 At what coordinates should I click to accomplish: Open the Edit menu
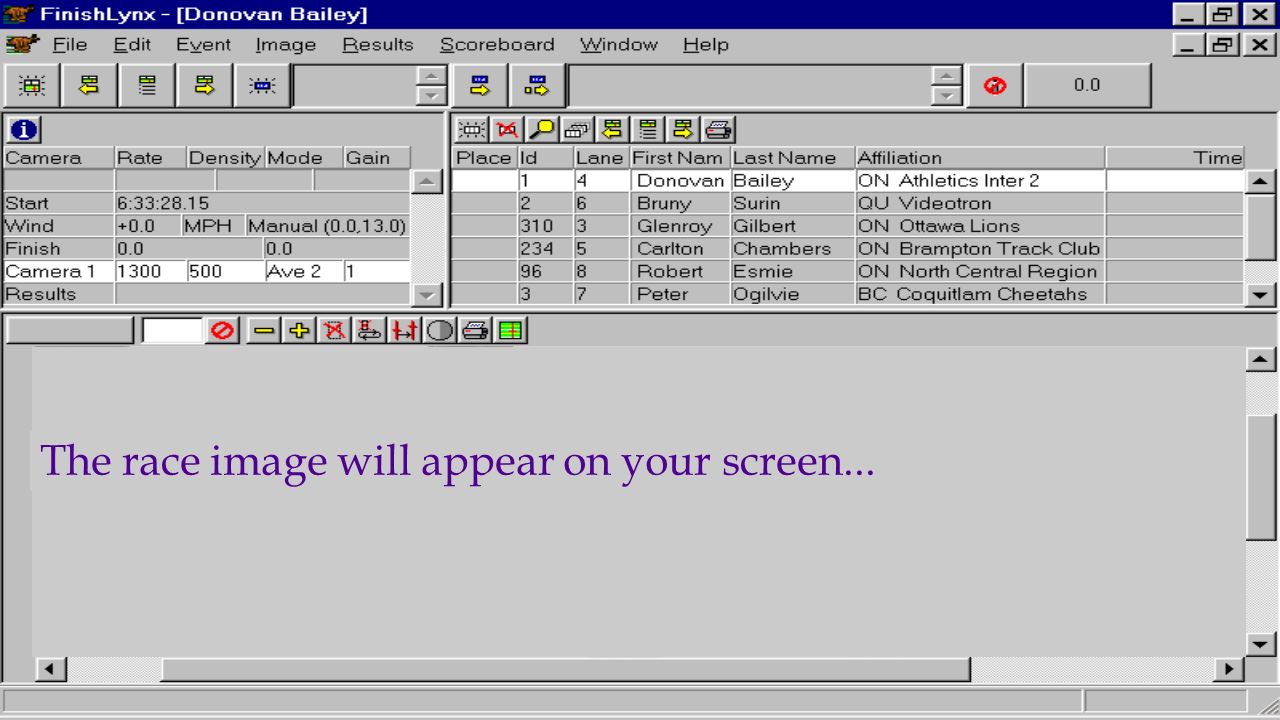[132, 44]
